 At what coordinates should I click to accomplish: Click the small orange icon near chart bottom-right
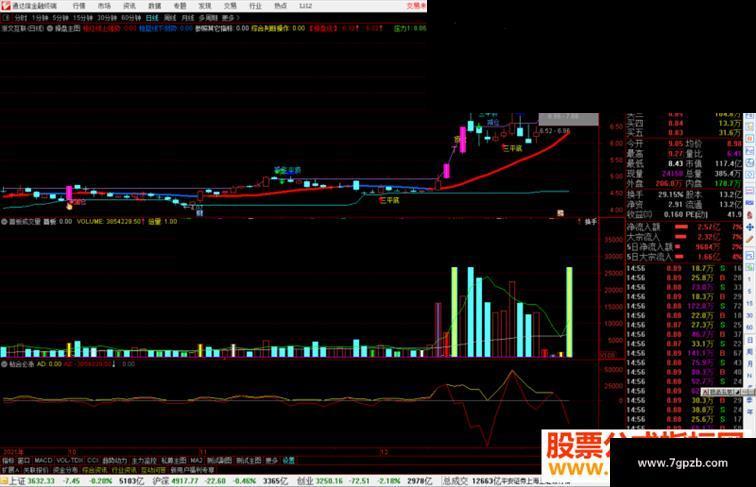point(560,213)
